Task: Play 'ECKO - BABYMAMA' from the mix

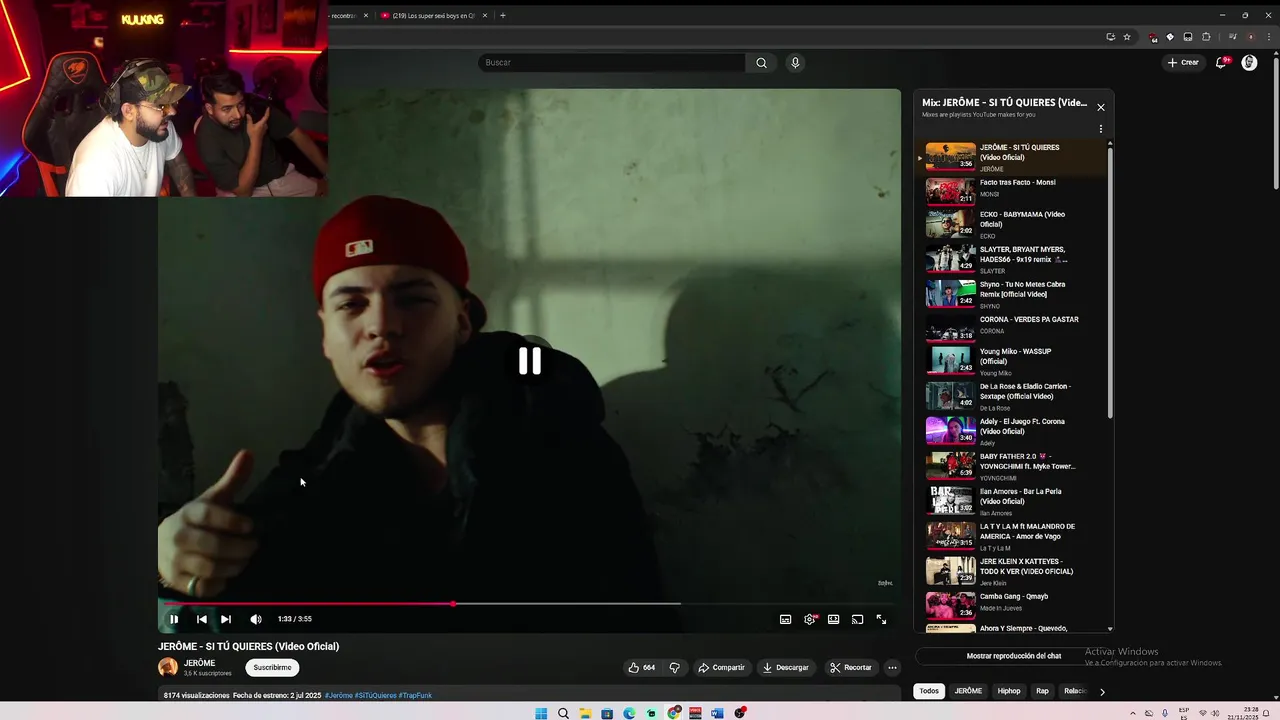Action: click(x=1012, y=224)
